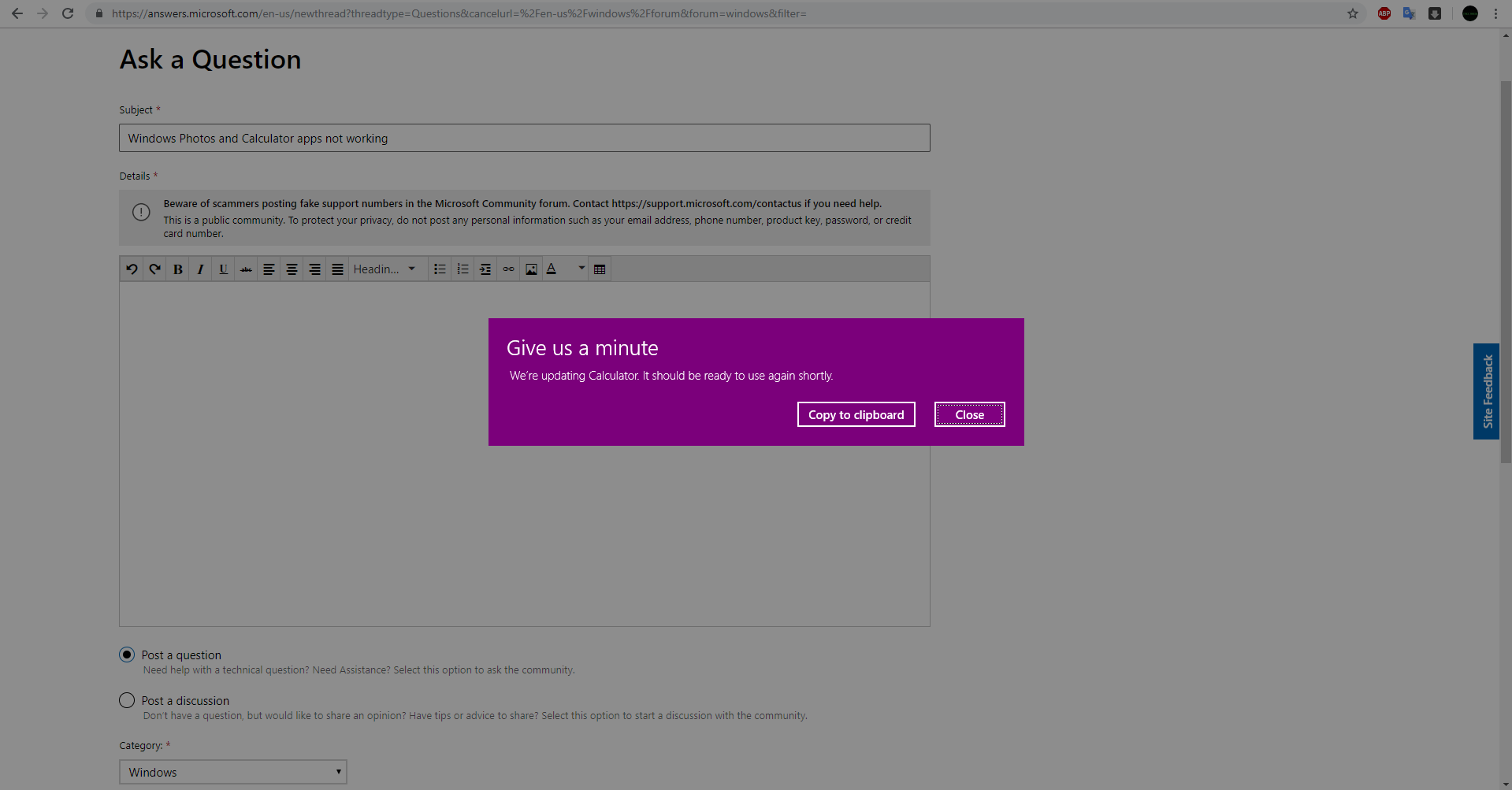Open the Chrome three-dot menu
The width and height of the screenshot is (1512, 790).
[1495, 13]
